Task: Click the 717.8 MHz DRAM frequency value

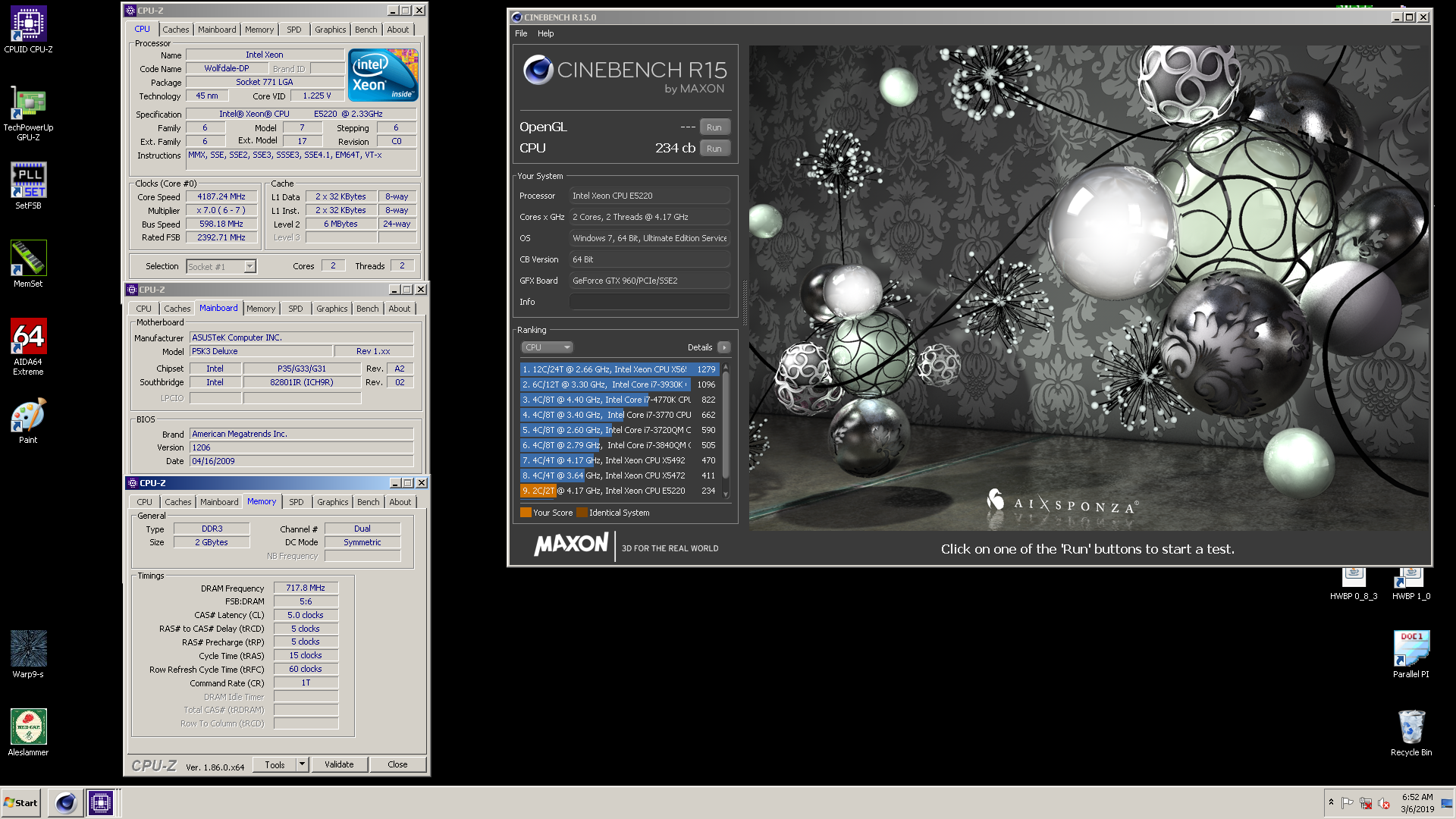Action: 306,588
